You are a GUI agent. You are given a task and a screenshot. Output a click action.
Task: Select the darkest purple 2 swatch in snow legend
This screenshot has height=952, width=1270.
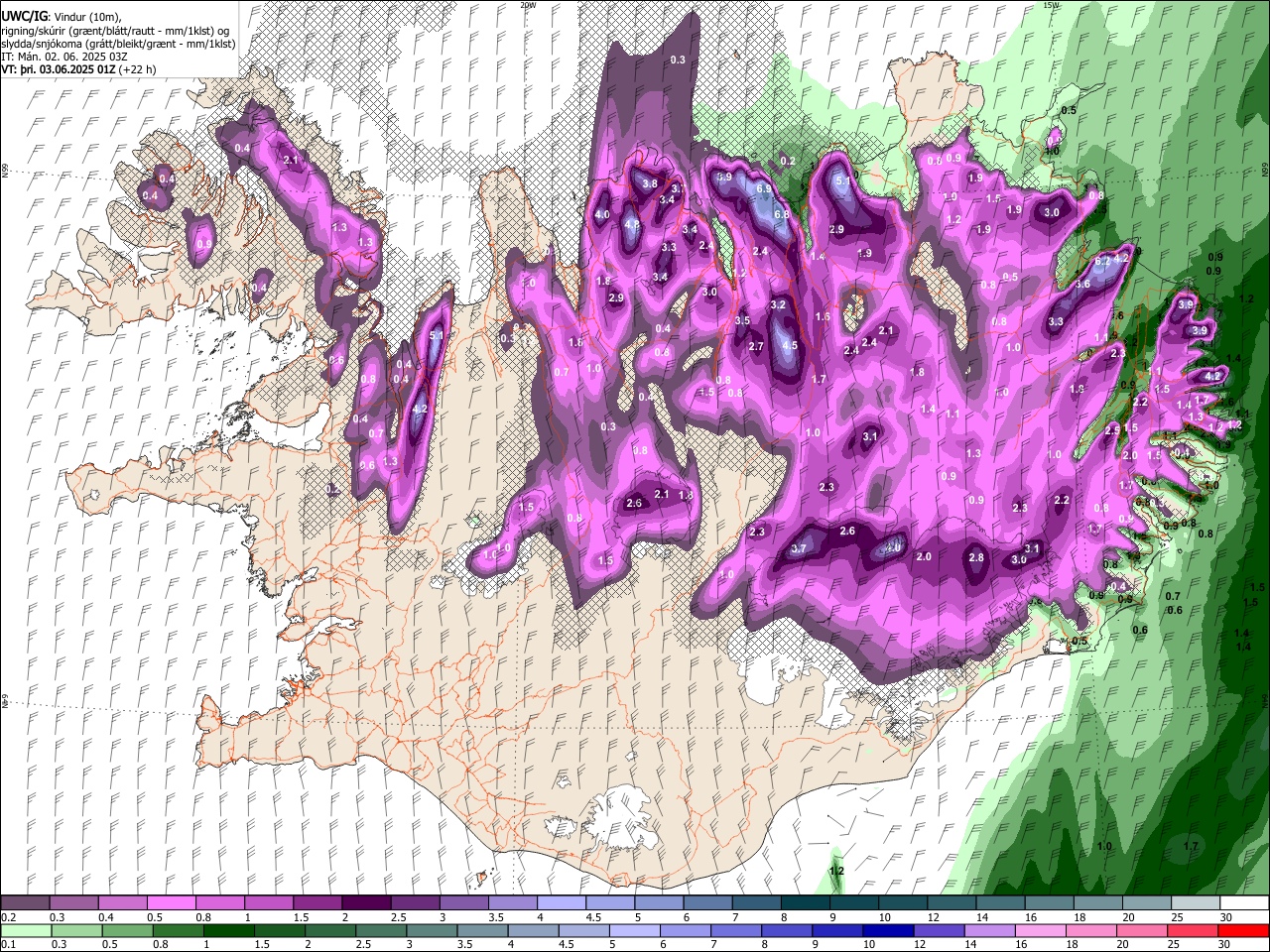coord(366,903)
